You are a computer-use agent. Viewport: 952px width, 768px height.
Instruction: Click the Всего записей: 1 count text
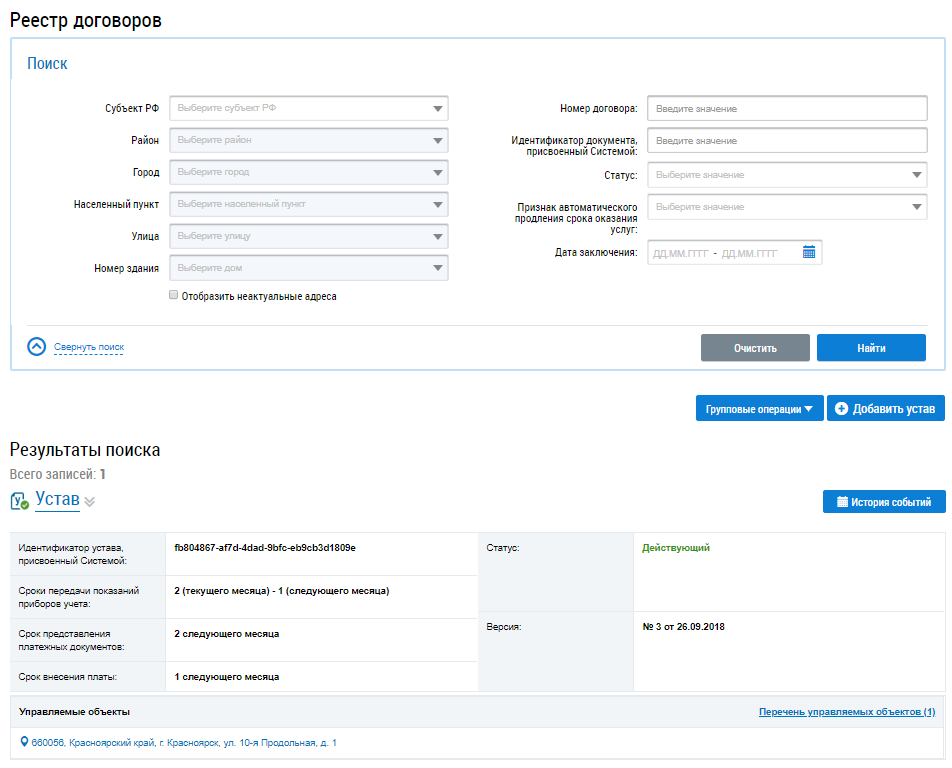[58, 474]
